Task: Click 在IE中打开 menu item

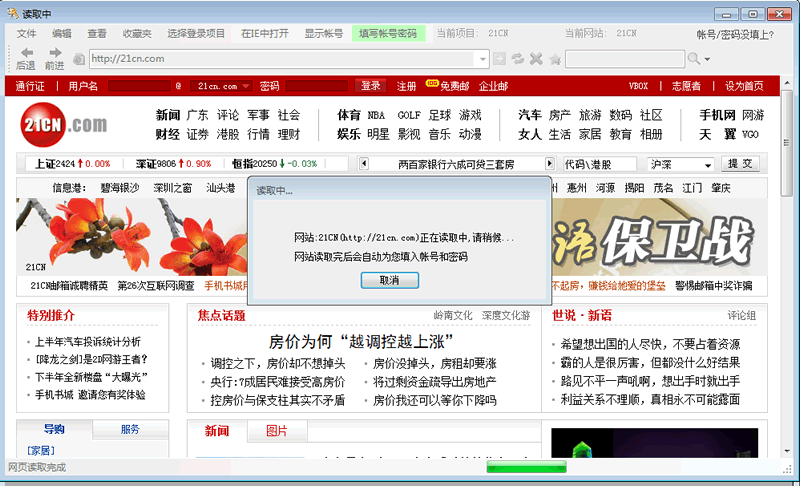Action: [x=264, y=34]
